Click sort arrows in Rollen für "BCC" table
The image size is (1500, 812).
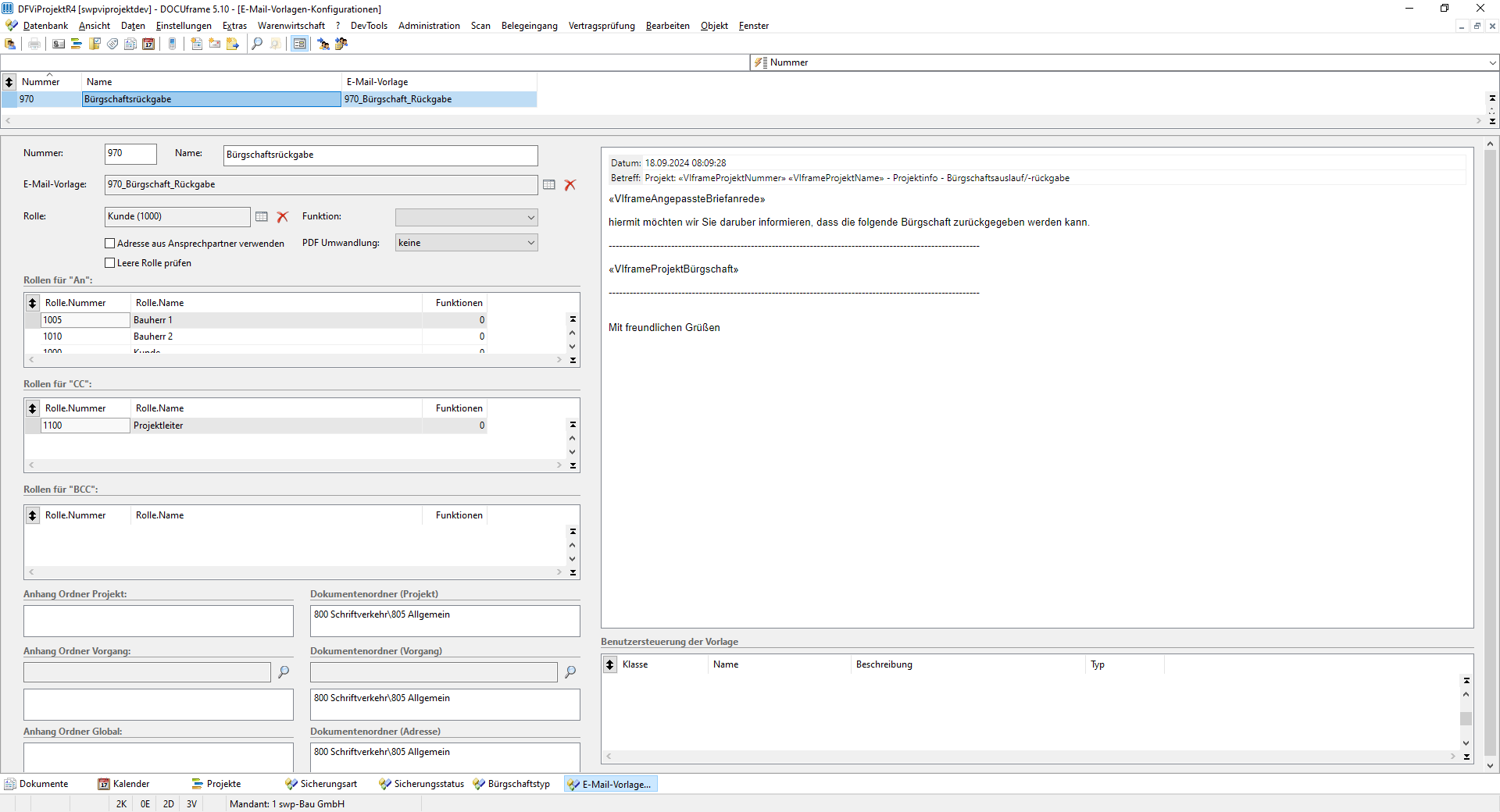coord(32,515)
